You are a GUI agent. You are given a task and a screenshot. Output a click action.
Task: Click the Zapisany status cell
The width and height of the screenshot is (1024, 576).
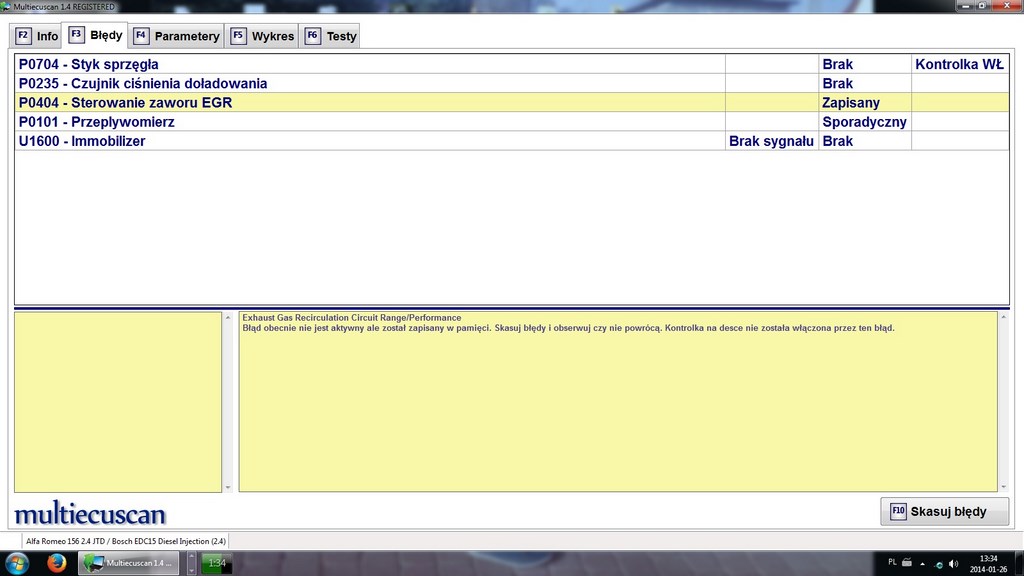coord(865,103)
